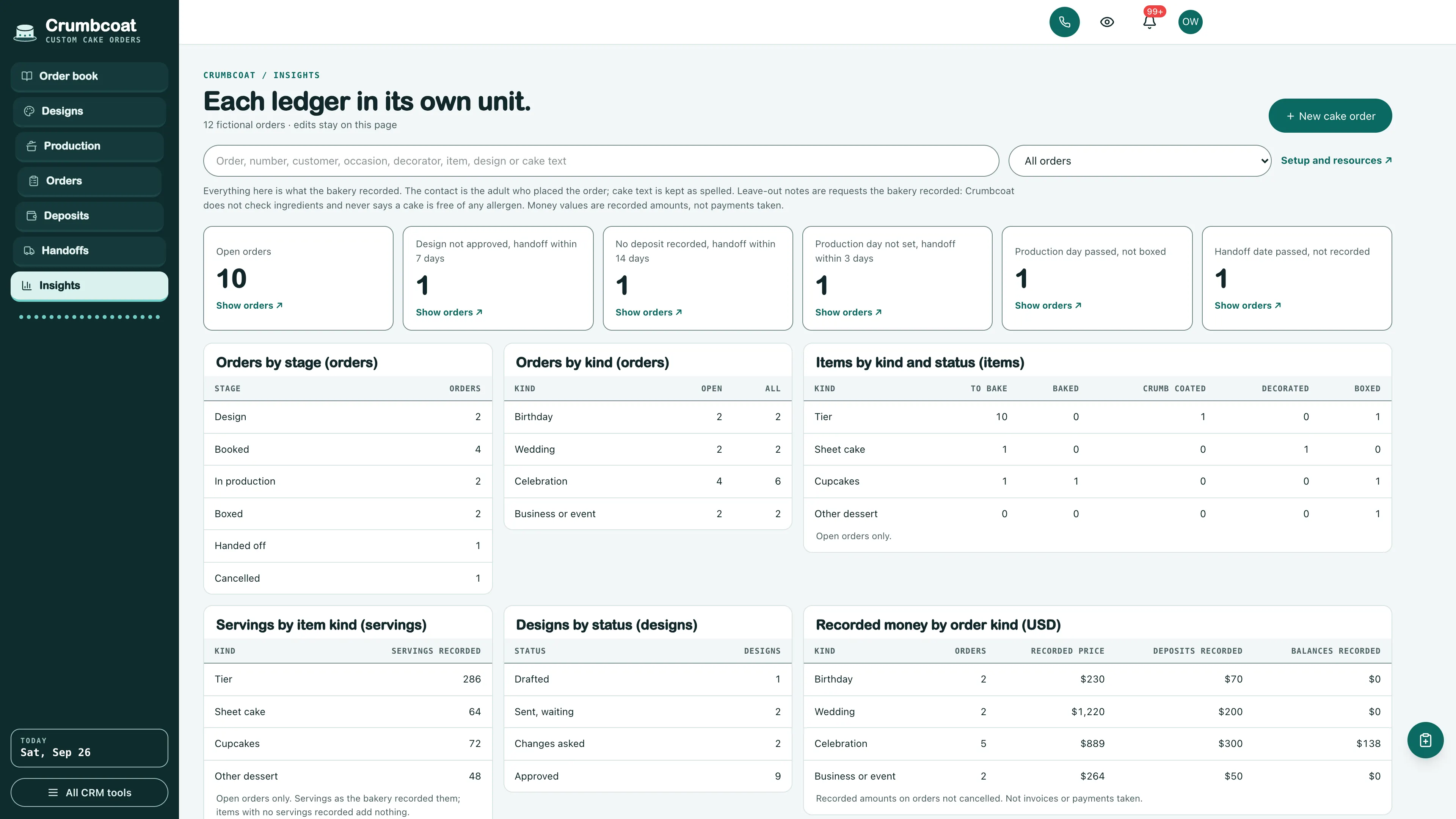
Task: Open All CRM tools button
Action: (x=89, y=792)
